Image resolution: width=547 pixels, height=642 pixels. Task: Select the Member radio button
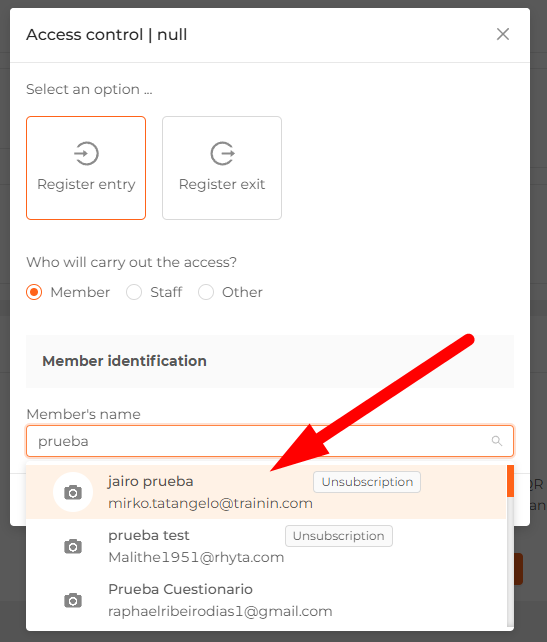(34, 292)
